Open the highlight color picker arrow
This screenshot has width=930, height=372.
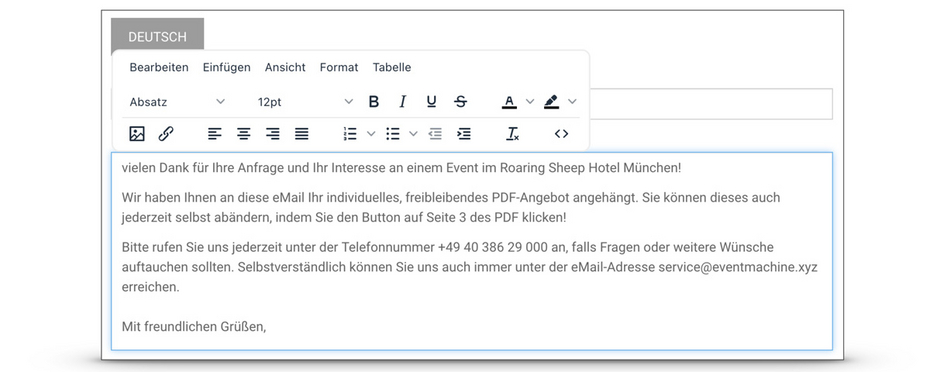tap(572, 101)
